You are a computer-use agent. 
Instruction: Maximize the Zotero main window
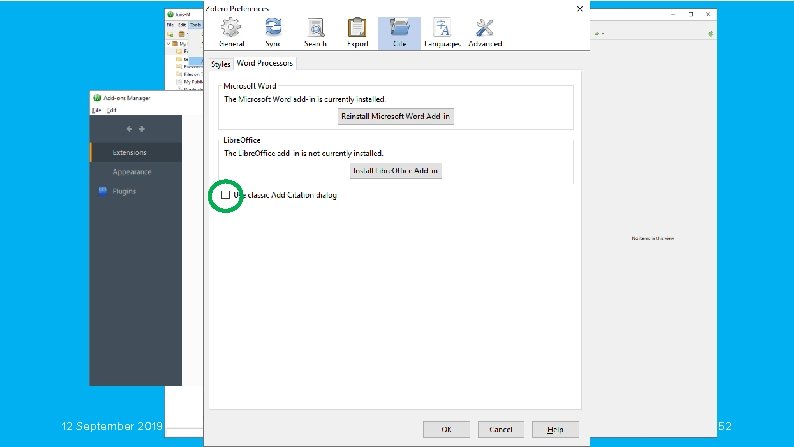tap(690, 14)
